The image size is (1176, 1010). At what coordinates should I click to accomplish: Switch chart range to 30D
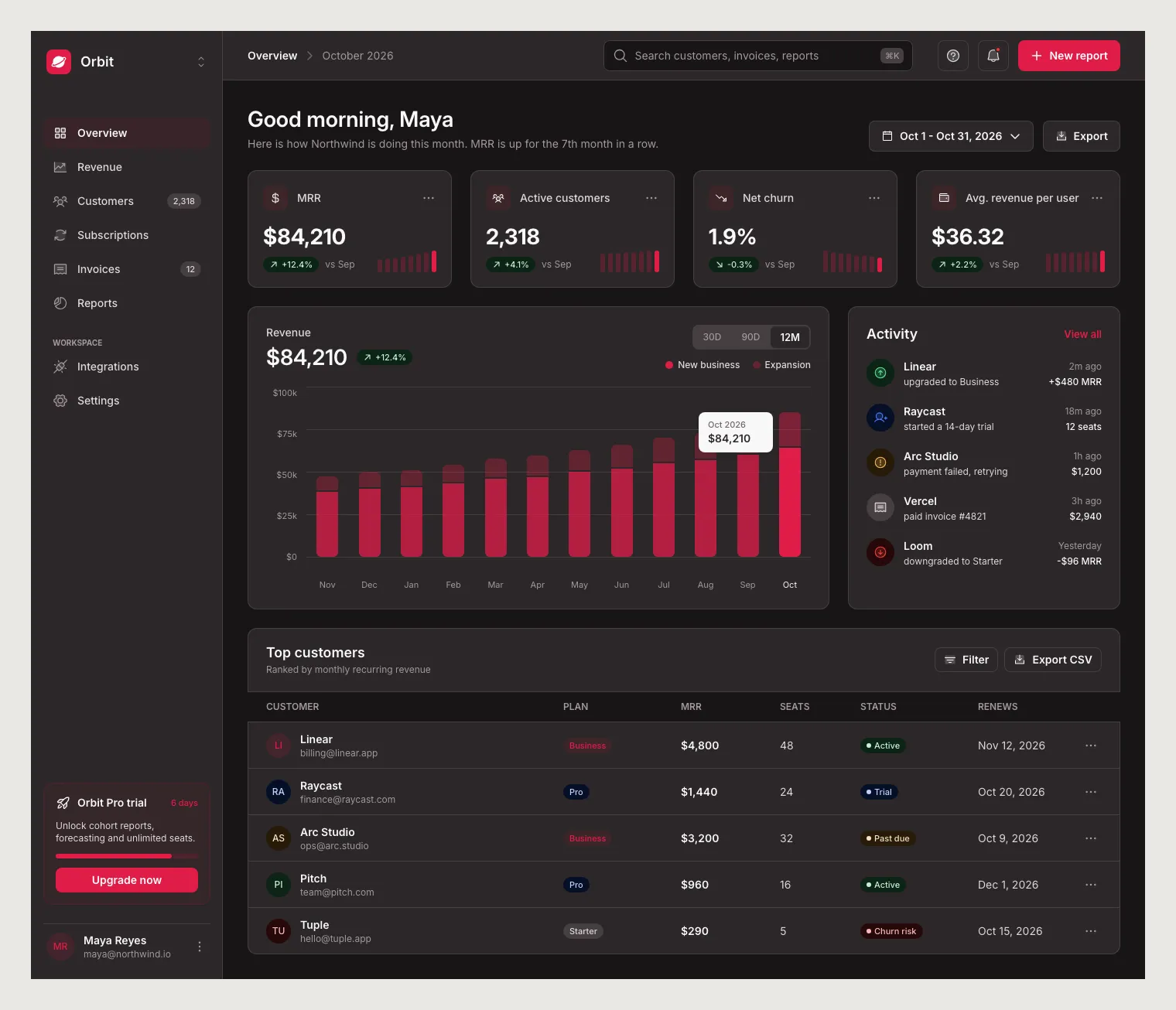pos(712,337)
